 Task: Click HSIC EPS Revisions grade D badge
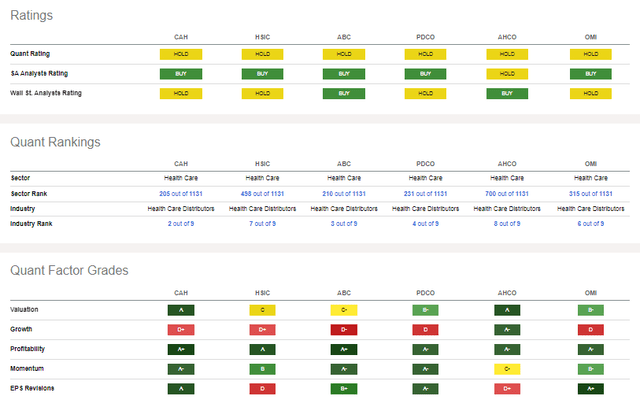[x=262, y=389]
